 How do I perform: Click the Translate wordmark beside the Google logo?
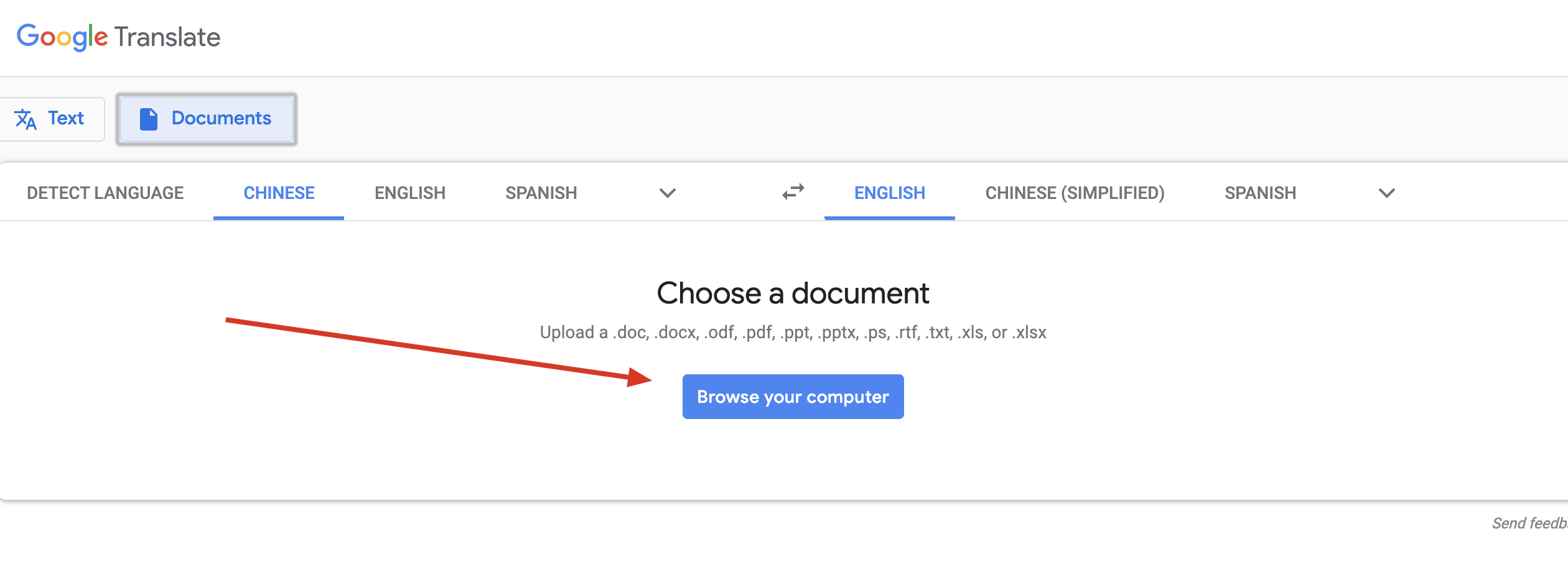point(167,37)
